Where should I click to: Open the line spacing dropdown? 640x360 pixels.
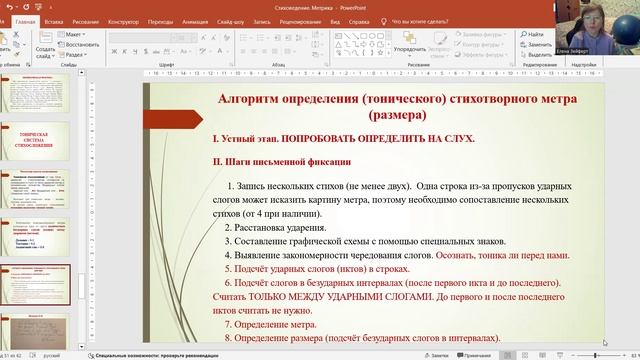[300, 38]
